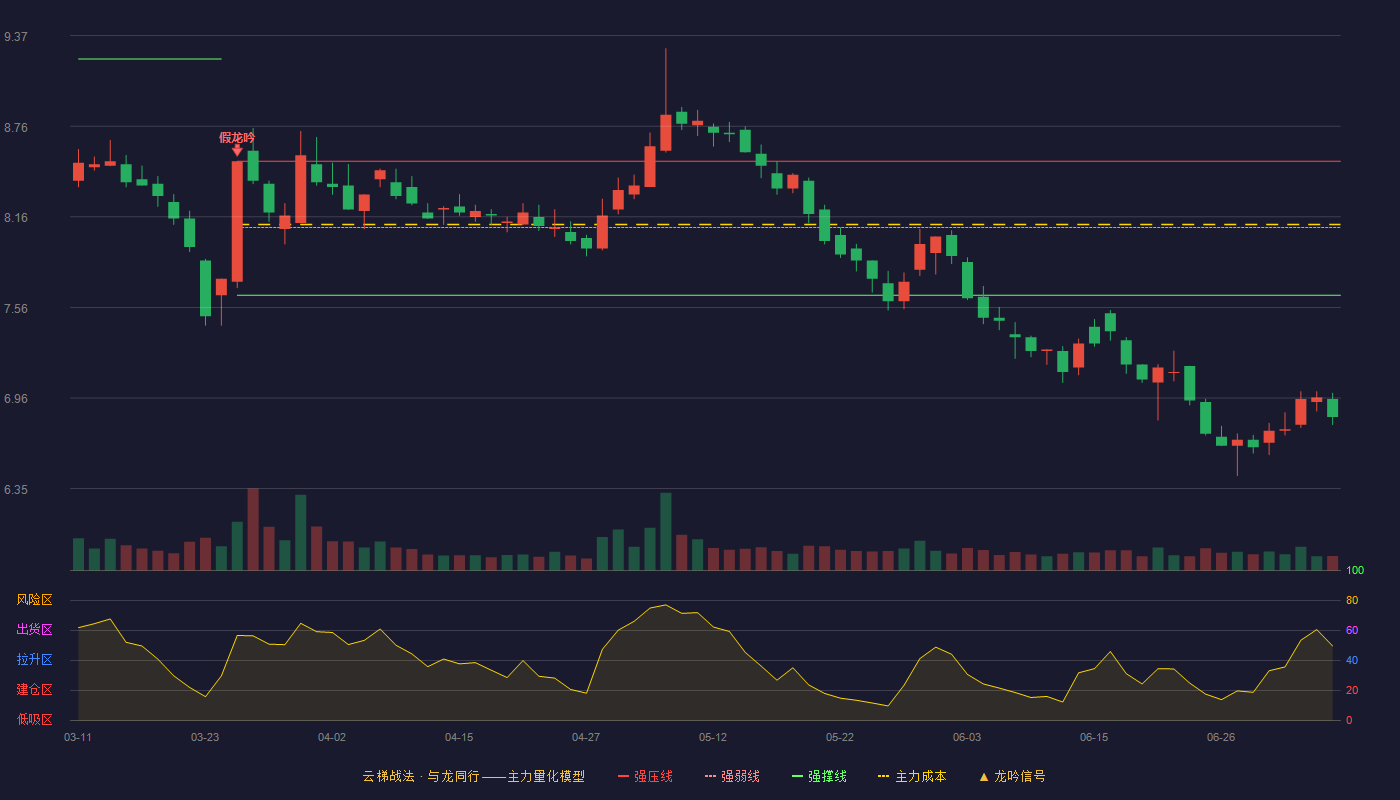Image resolution: width=1400 pixels, height=800 pixels.
Task: Click the 05-12 date axis label
Action: click(713, 737)
